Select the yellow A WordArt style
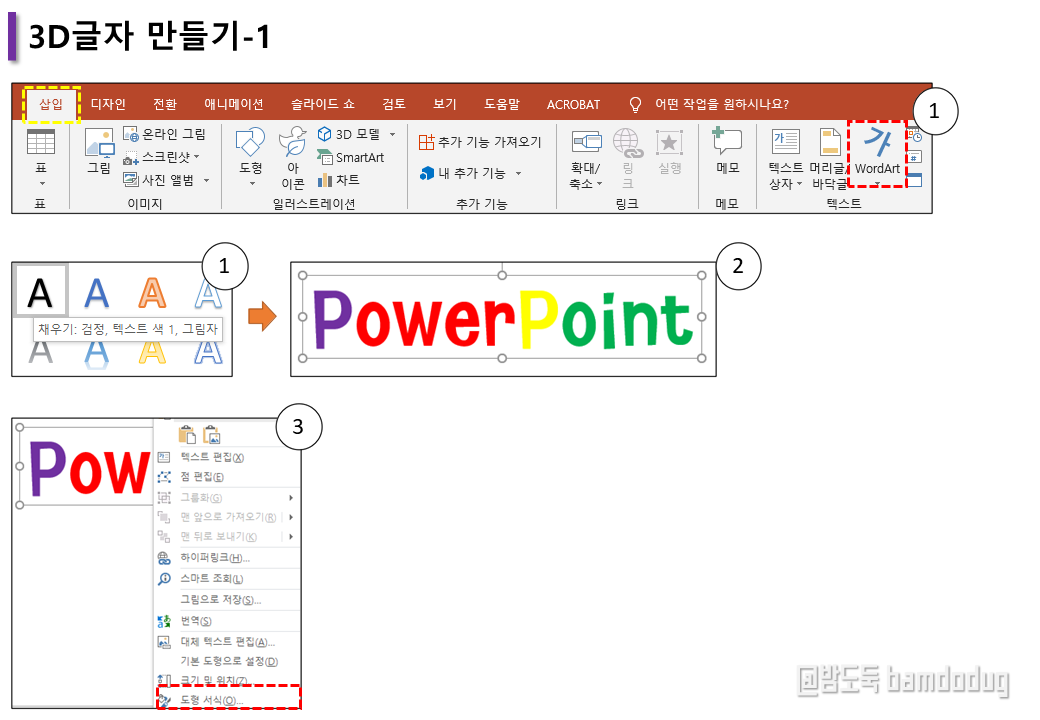Image resolution: width=1040 pixels, height=720 pixels. click(x=152, y=351)
